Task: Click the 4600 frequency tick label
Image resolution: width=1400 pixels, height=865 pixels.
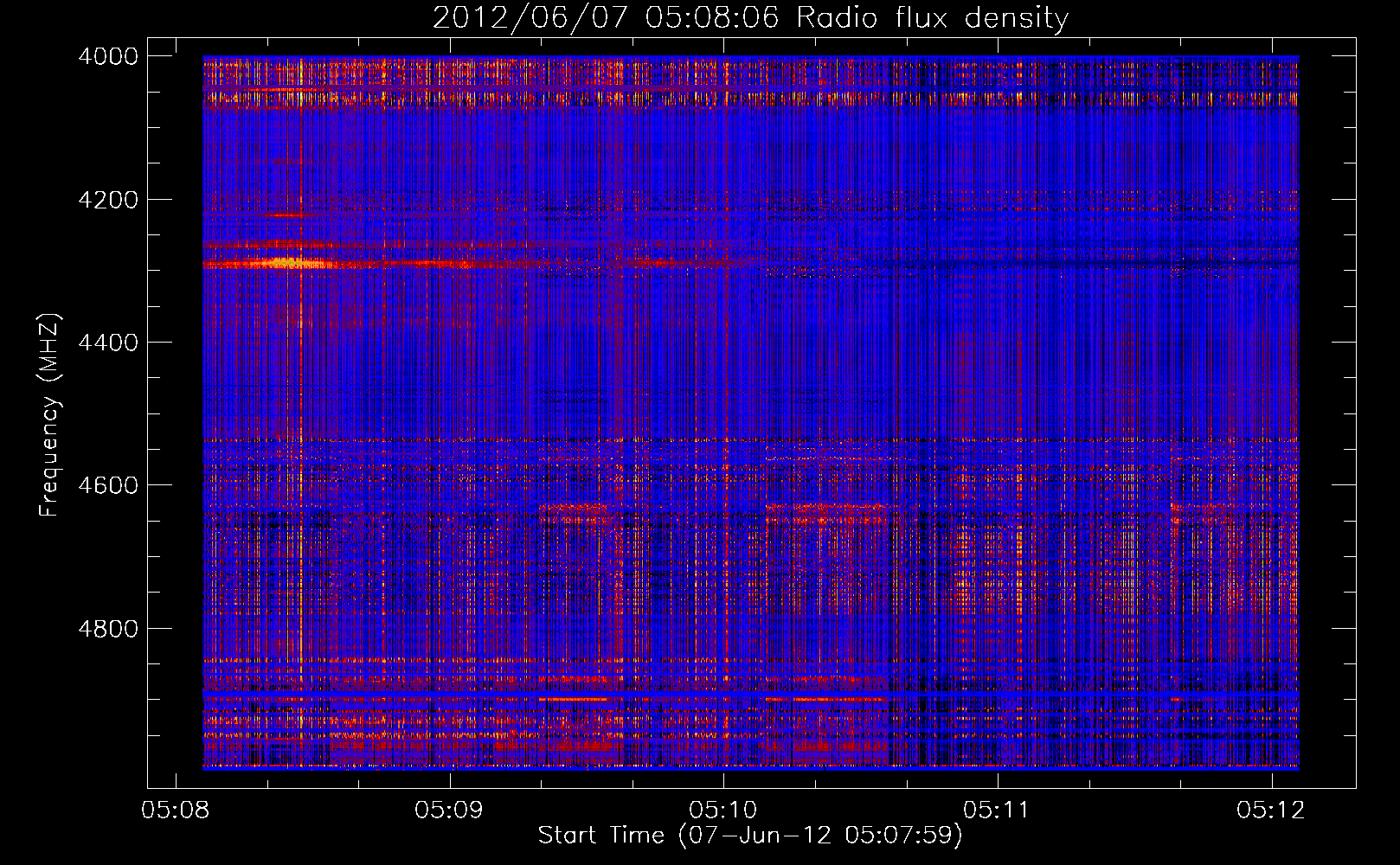Action: point(108,485)
